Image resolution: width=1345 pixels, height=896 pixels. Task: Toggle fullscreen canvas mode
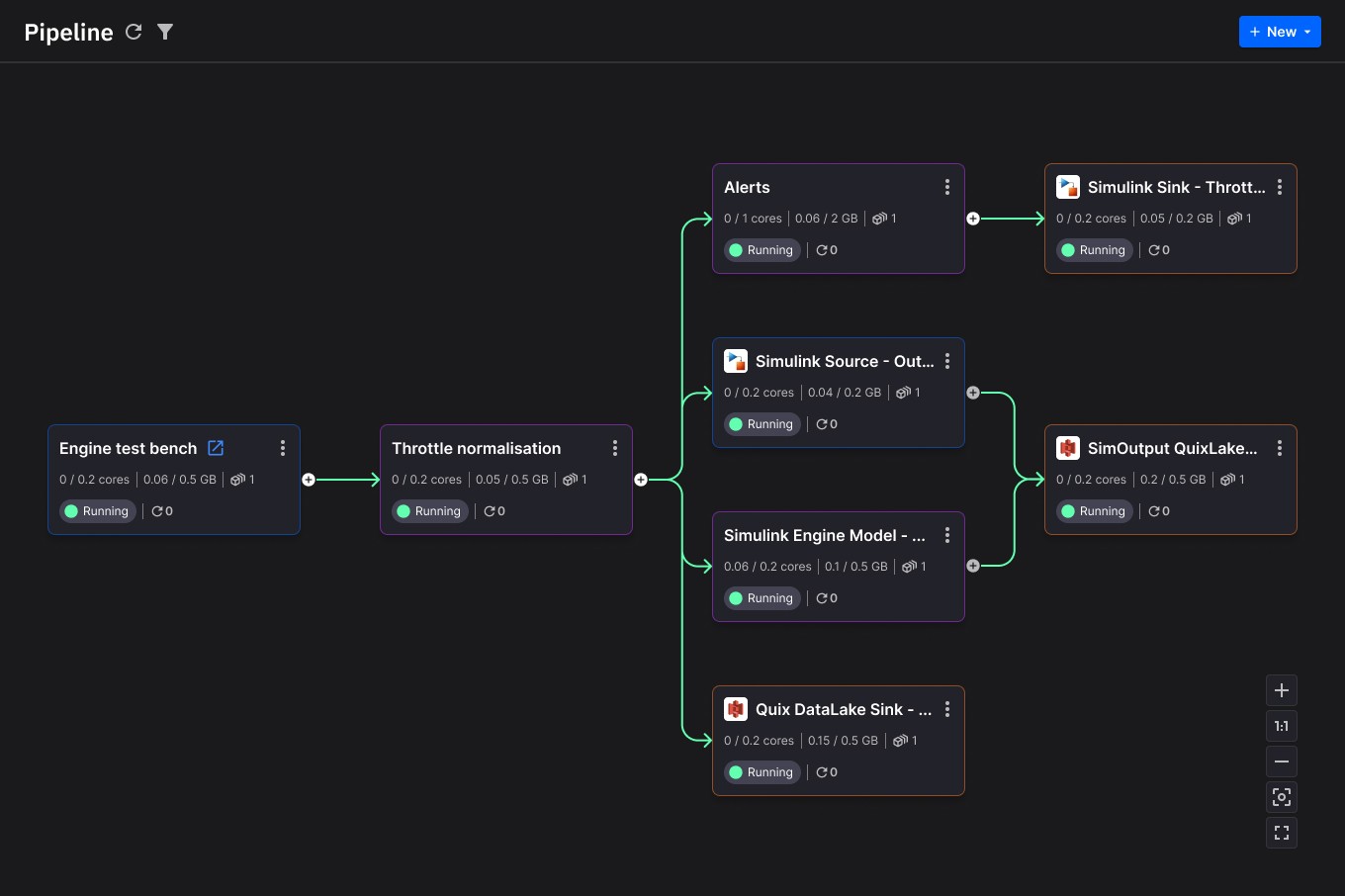coord(1282,833)
